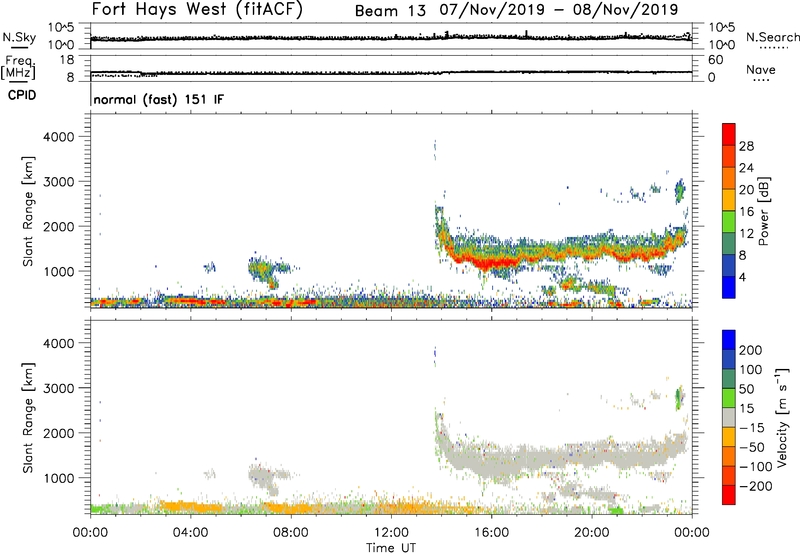Click the '16' power scale value

(746, 212)
